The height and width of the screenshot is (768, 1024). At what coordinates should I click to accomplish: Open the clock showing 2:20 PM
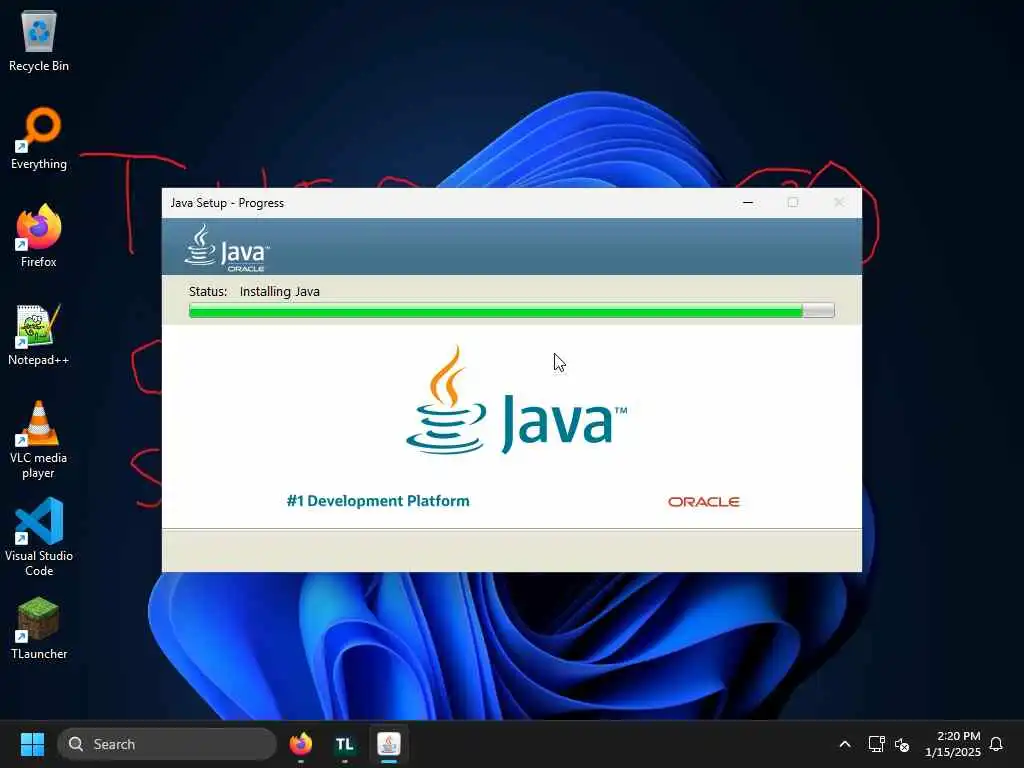click(x=953, y=744)
